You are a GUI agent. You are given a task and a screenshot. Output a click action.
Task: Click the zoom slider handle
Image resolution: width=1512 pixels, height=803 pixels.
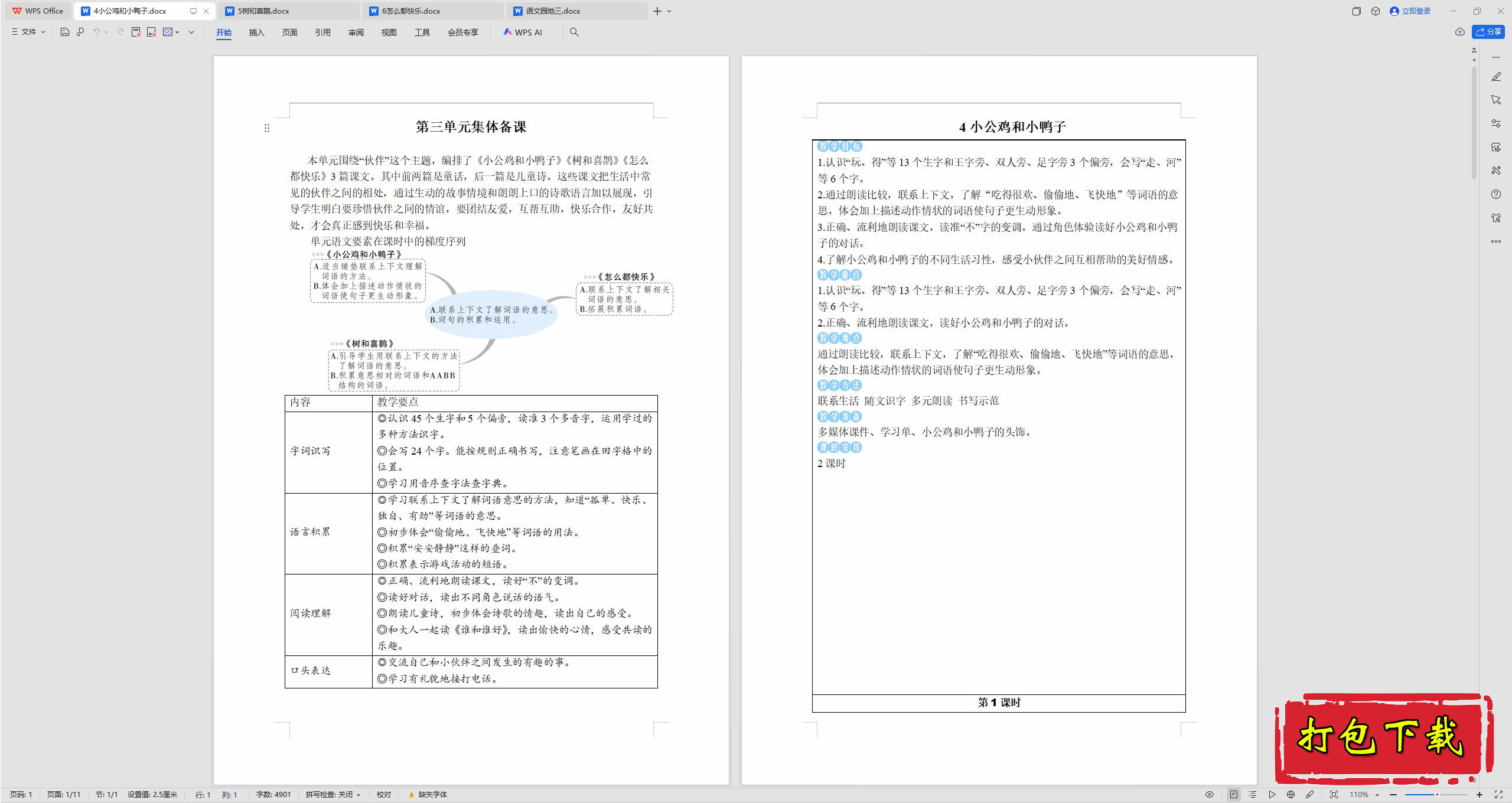pos(1436,794)
